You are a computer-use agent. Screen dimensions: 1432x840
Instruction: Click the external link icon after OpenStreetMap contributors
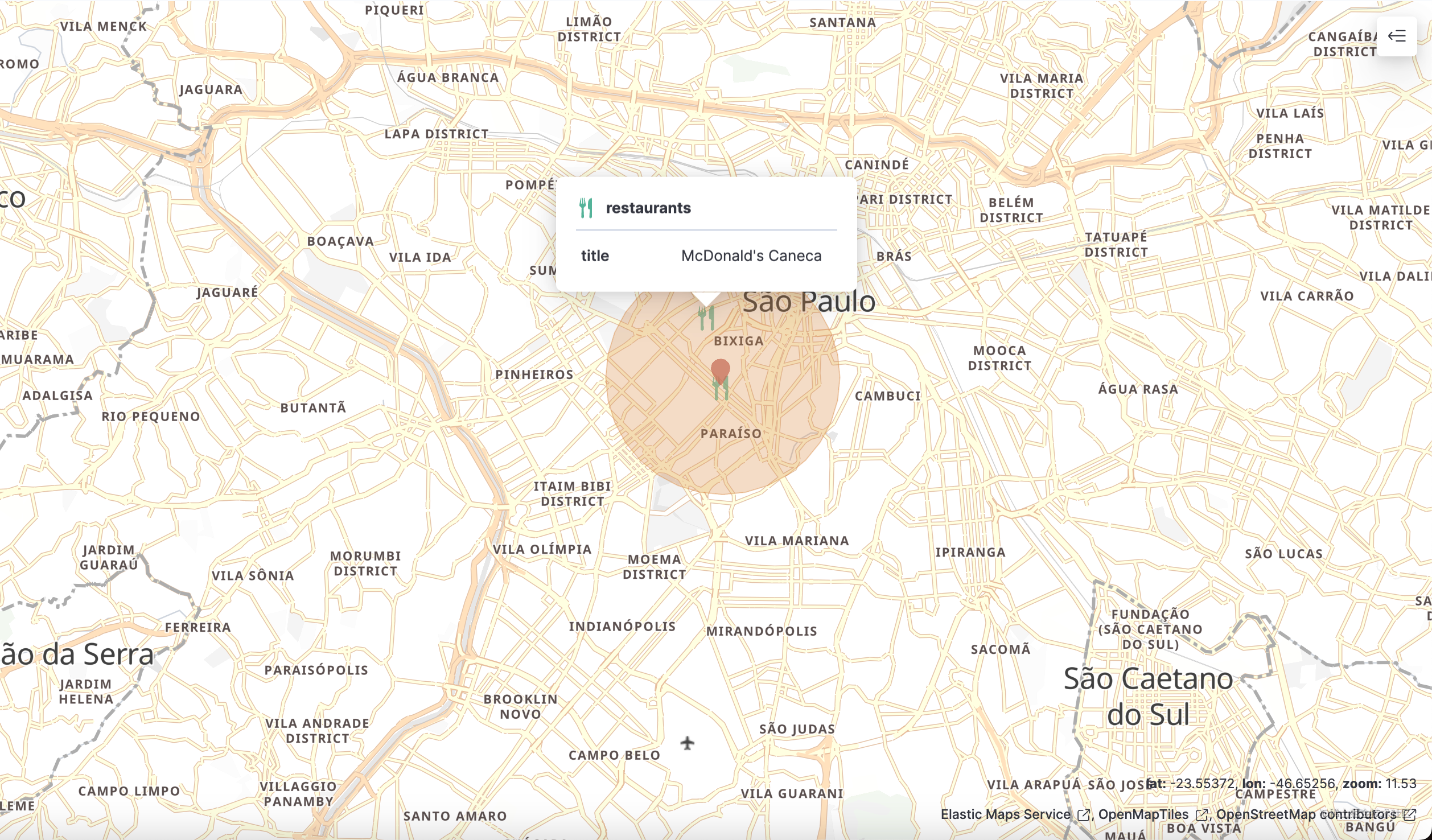(1409, 815)
